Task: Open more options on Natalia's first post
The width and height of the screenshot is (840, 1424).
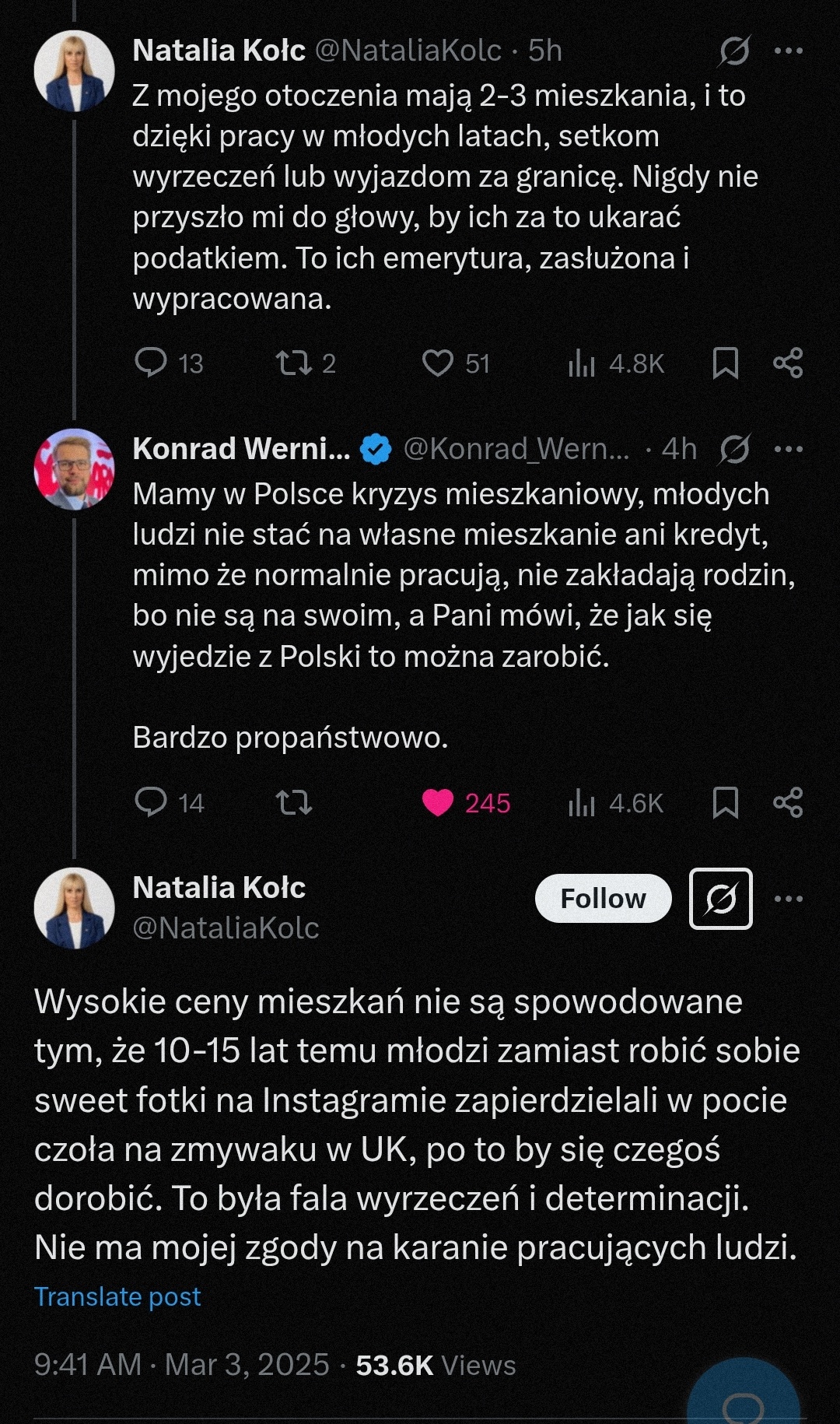Action: [789, 51]
